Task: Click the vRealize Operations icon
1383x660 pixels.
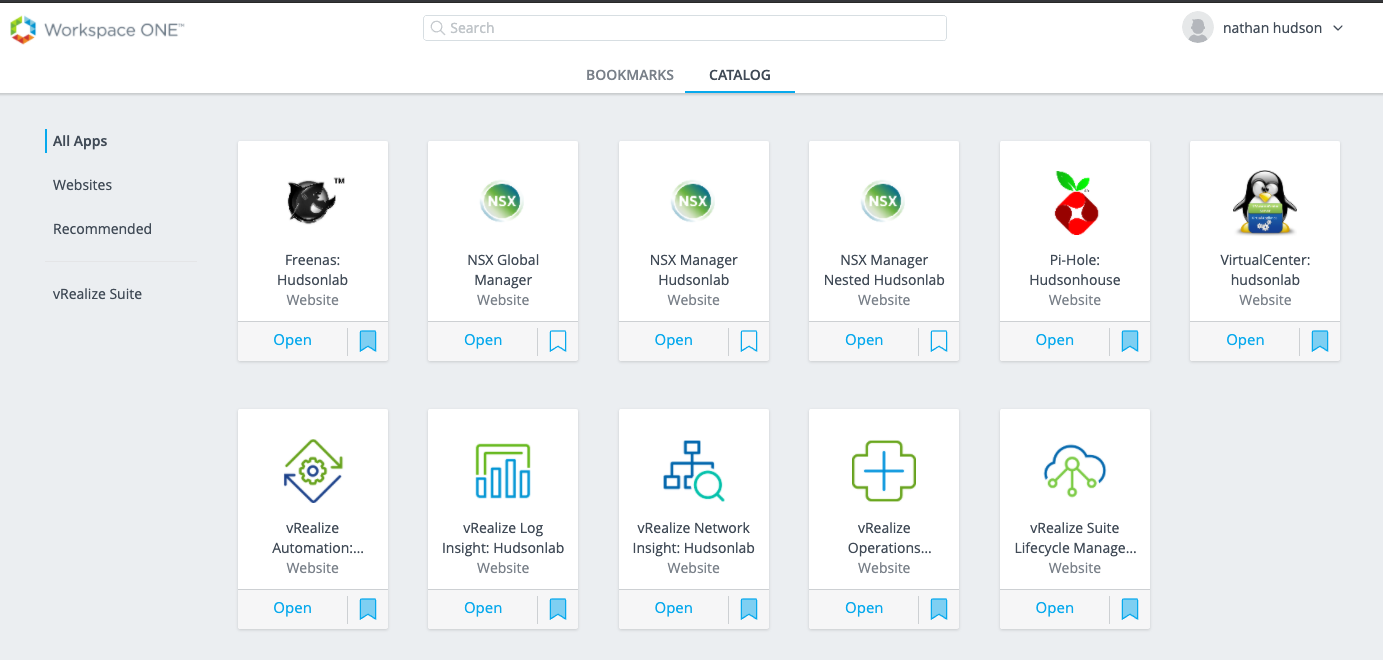Action: [x=884, y=470]
